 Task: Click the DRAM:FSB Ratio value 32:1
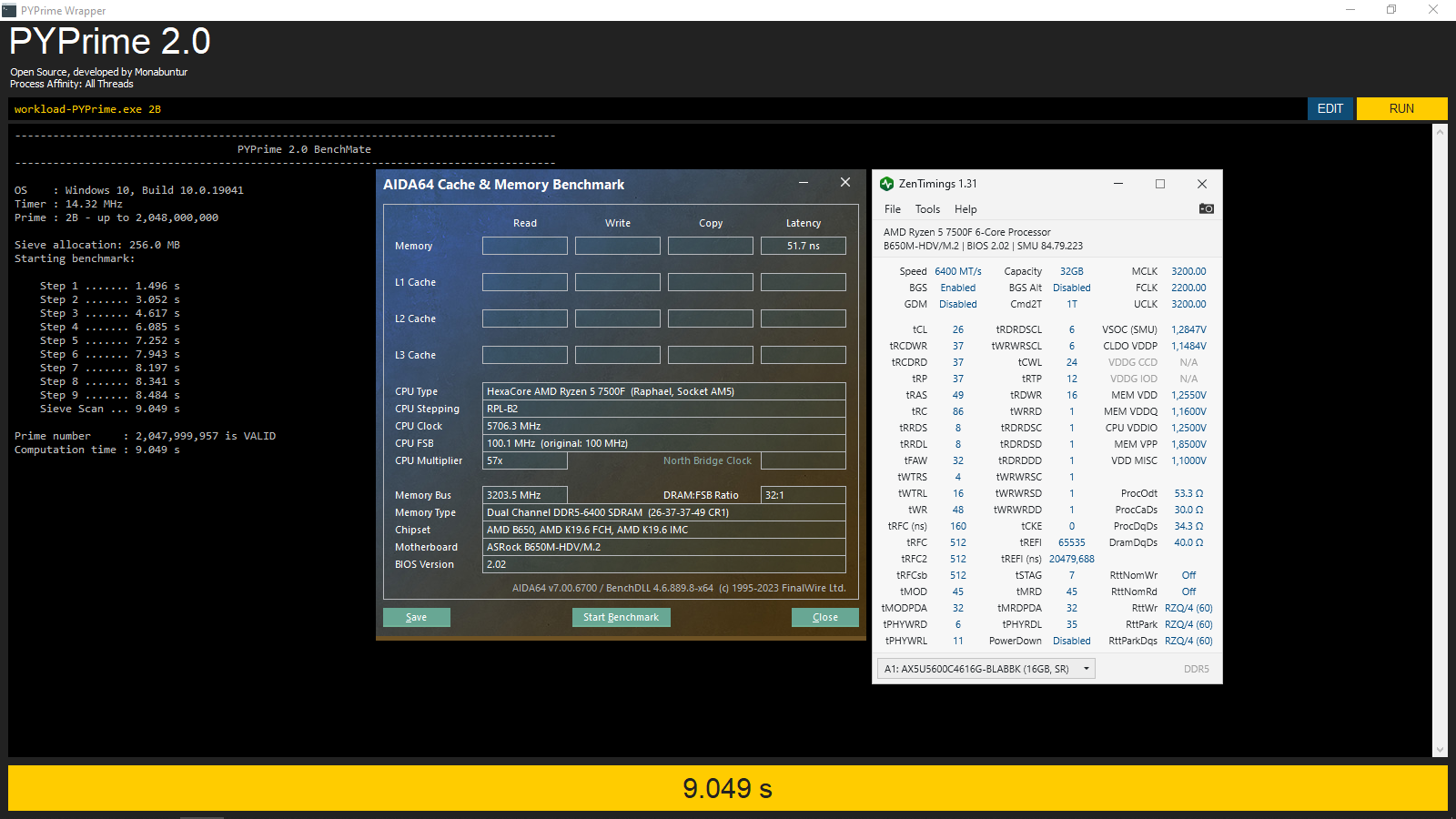pyautogui.click(x=804, y=495)
